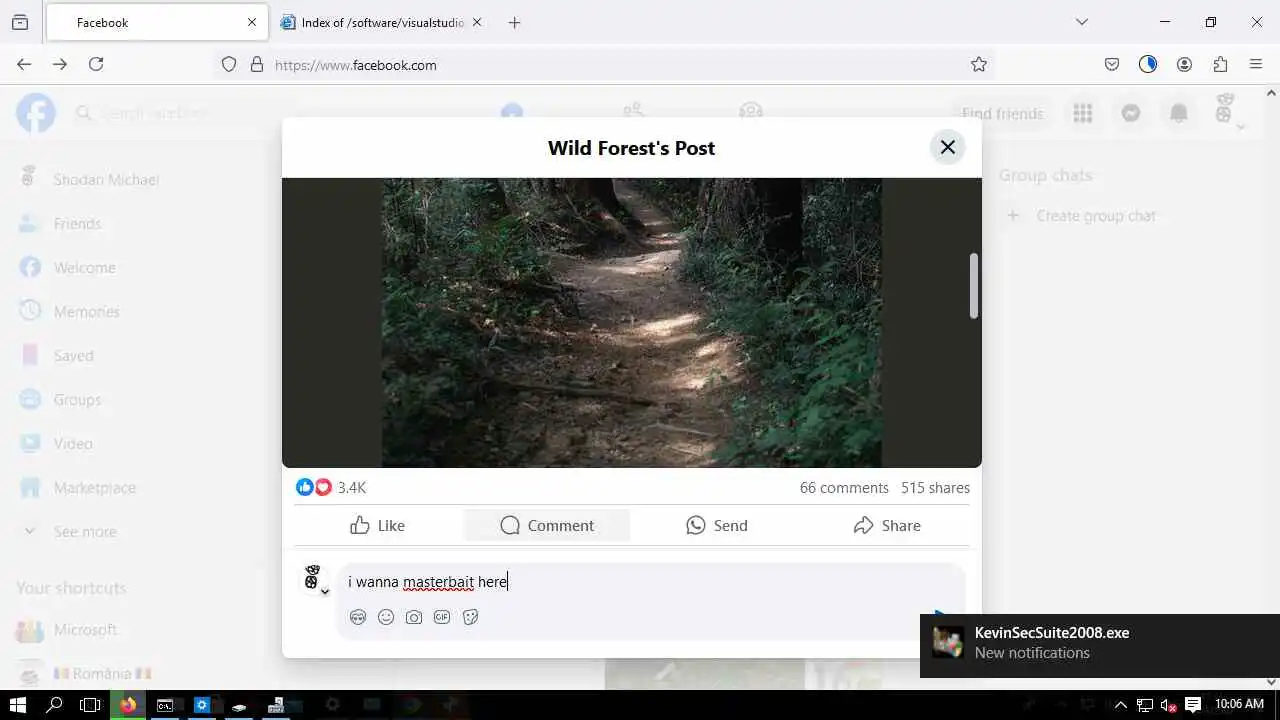Screen dimensions: 1280x720
Task: Open the Microsoft shortcut
Action: pyautogui.click(x=85, y=629)
